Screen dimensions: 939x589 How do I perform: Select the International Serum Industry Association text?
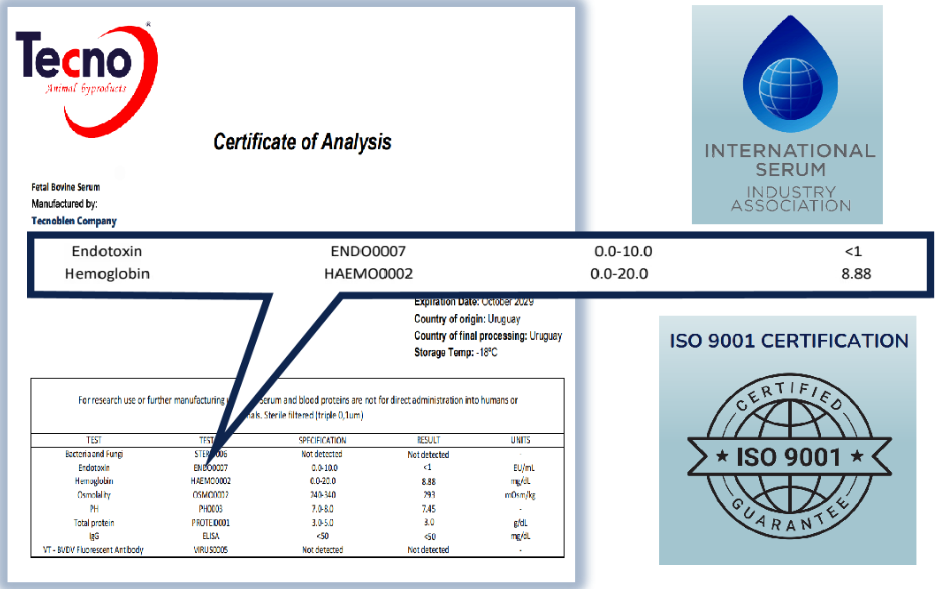789,177
